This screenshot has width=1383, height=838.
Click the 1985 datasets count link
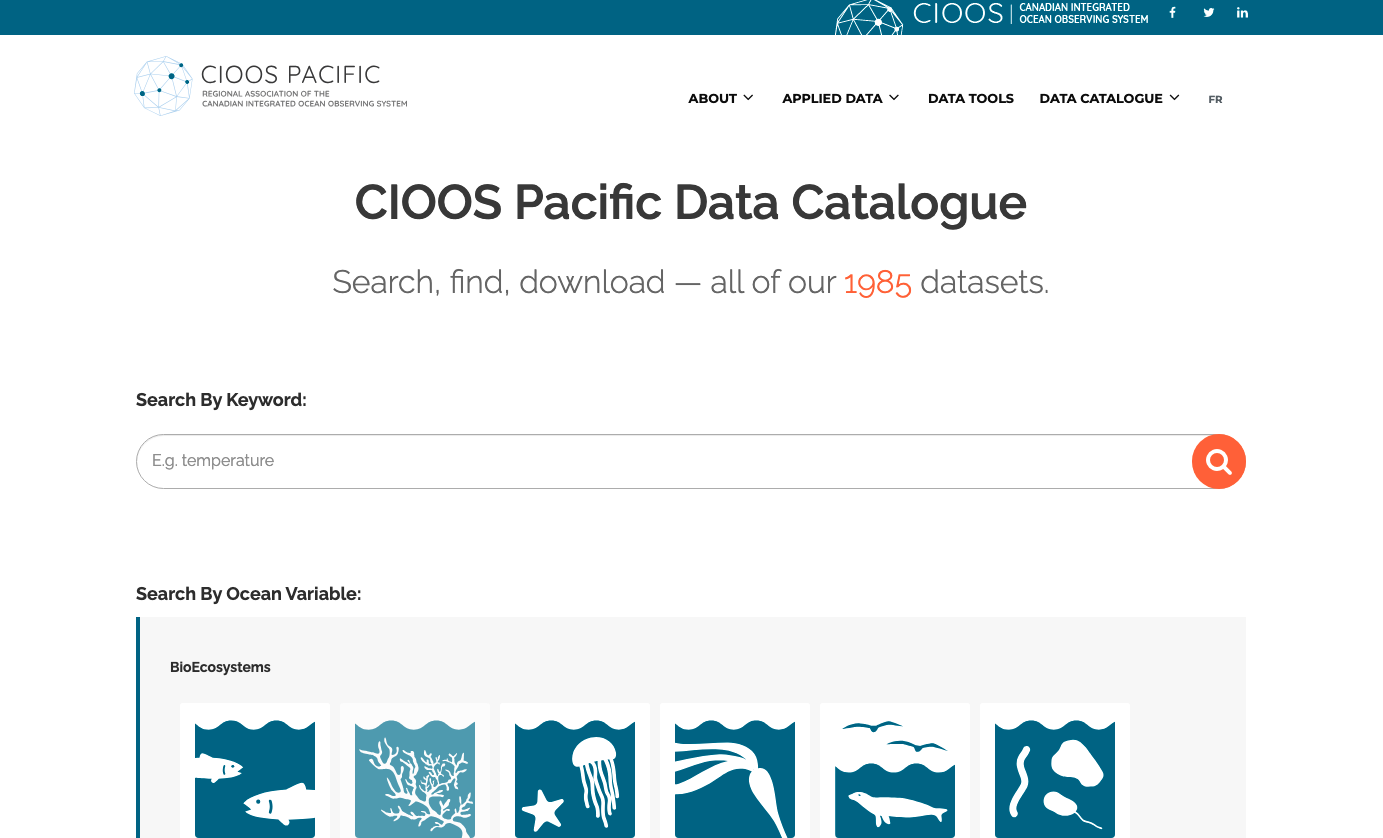pyautogui.click(x=877, y=283)
